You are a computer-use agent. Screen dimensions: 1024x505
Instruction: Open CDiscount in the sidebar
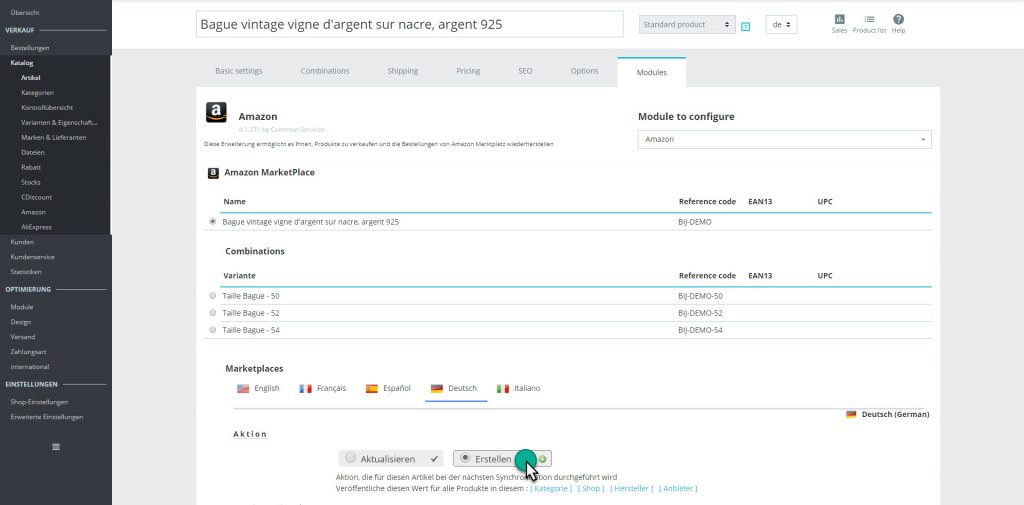(37, 197)
